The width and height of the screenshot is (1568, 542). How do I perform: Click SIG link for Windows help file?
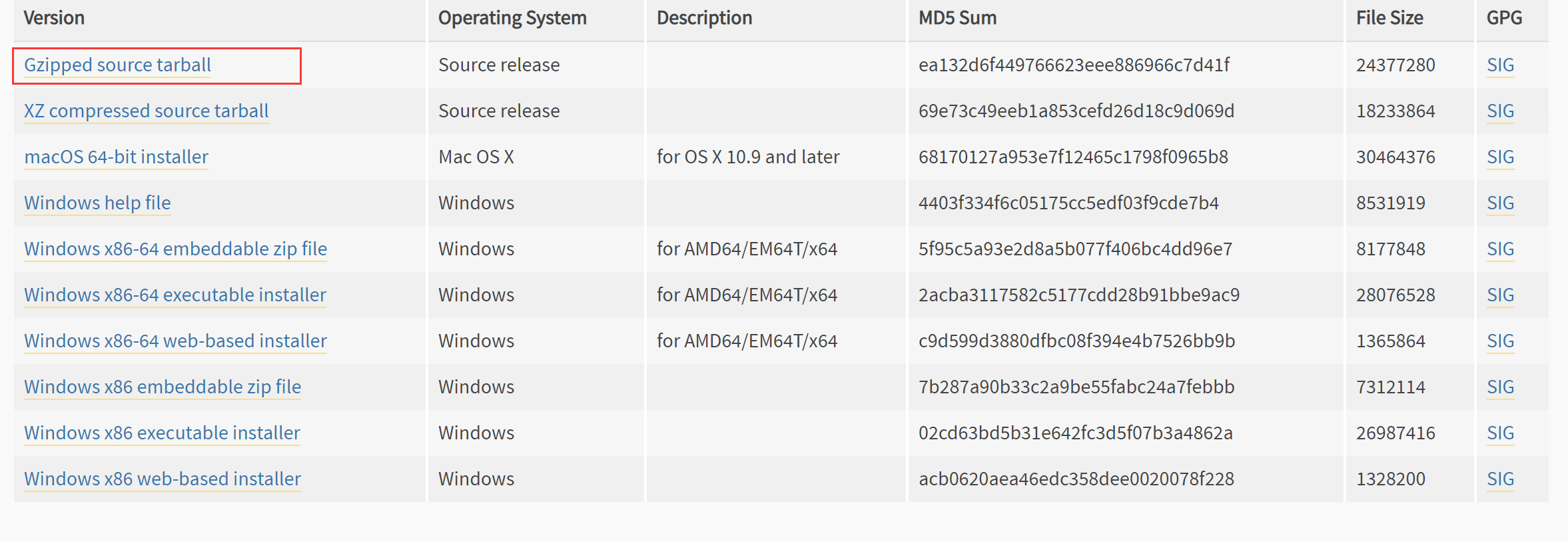[1500, 203]
